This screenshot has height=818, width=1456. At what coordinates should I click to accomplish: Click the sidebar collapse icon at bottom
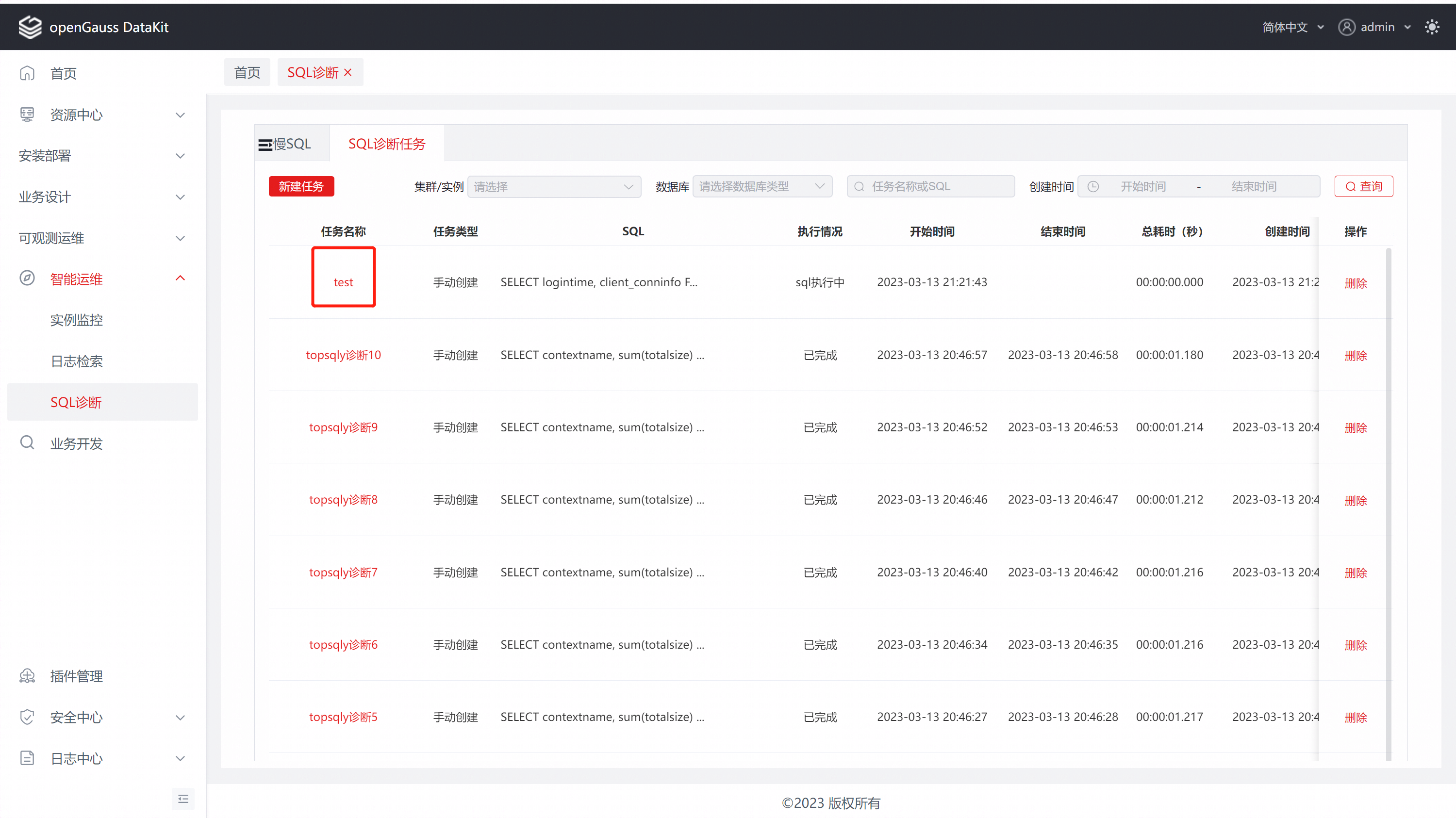pos(182,798)
